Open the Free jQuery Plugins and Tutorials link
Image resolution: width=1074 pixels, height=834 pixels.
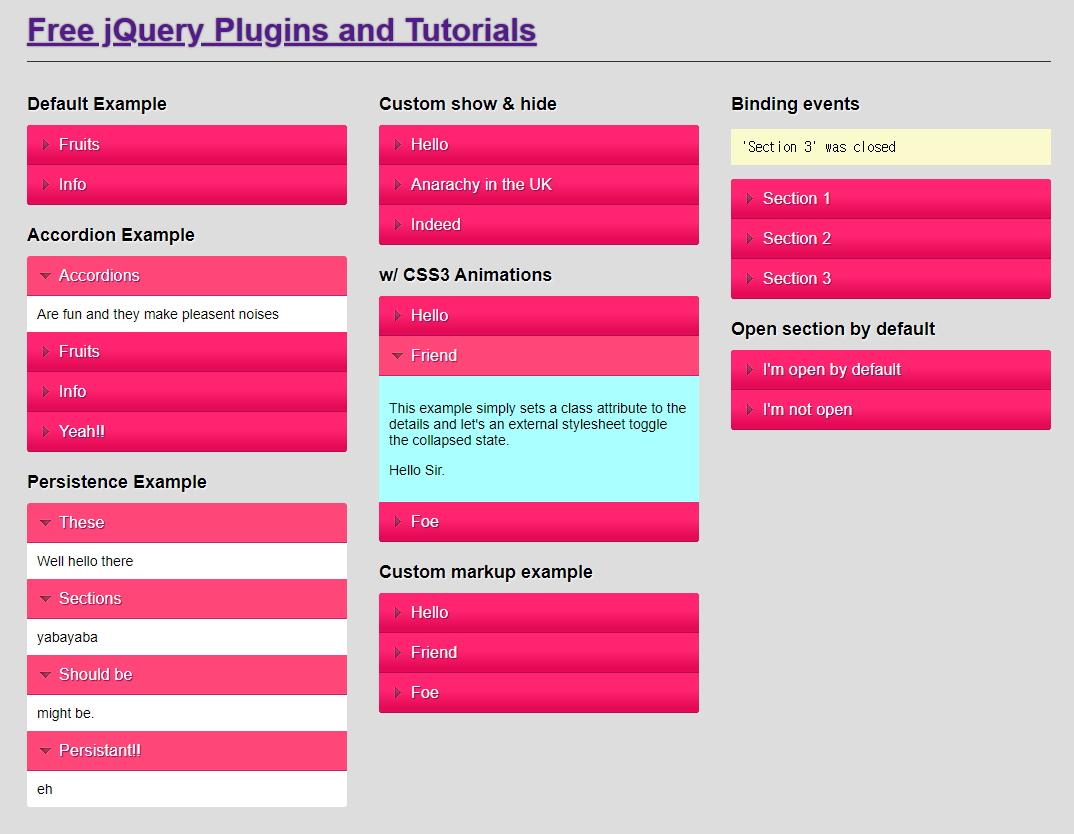[282, 31]
